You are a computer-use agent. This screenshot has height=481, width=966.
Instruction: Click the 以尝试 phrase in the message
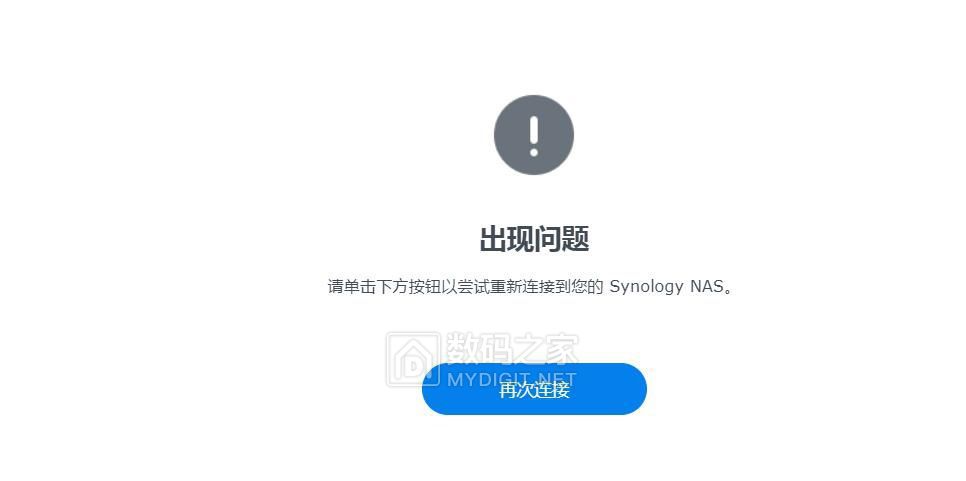click(463, 287)
